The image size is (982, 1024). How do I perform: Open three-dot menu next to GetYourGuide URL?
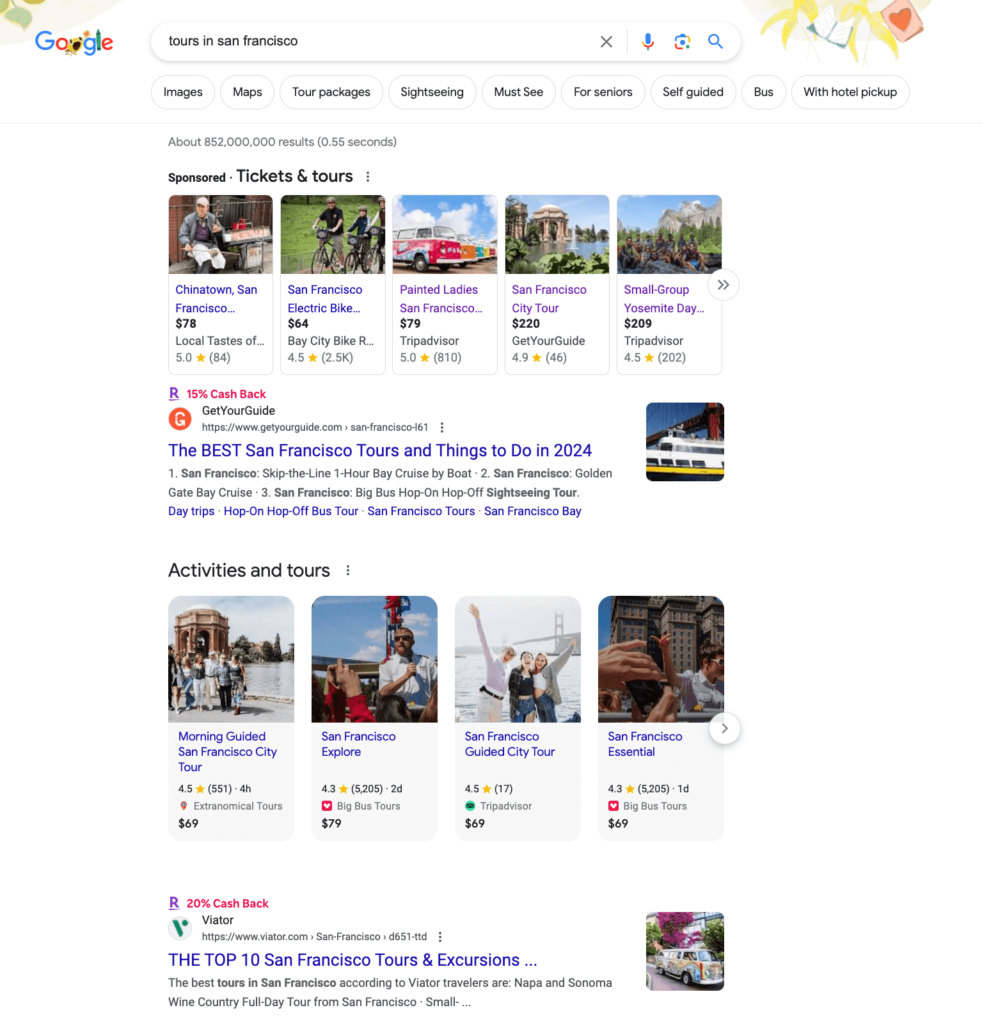point(442,428)
